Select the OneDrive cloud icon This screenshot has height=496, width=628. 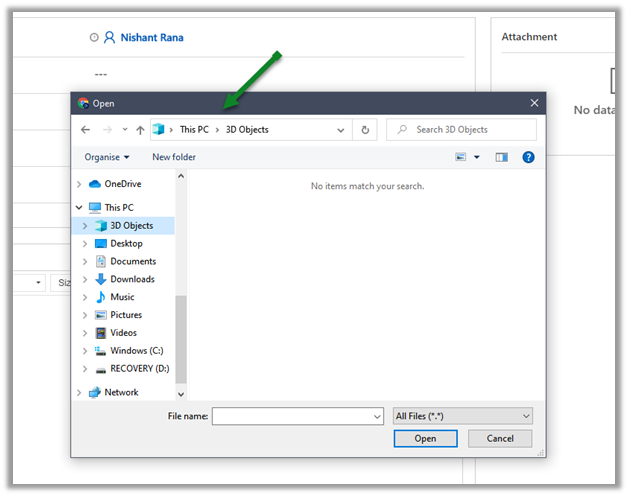pyautogui.click(x=96, y=184)
